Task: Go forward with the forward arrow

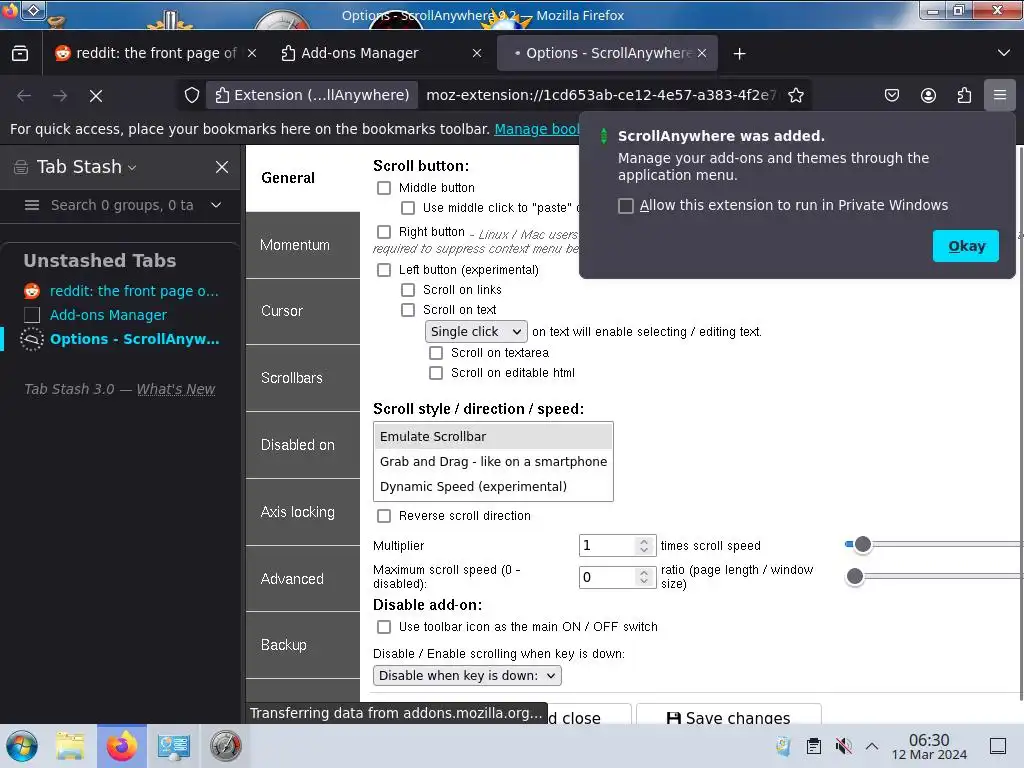Action: pyautogui.click(x=60, y=96)
